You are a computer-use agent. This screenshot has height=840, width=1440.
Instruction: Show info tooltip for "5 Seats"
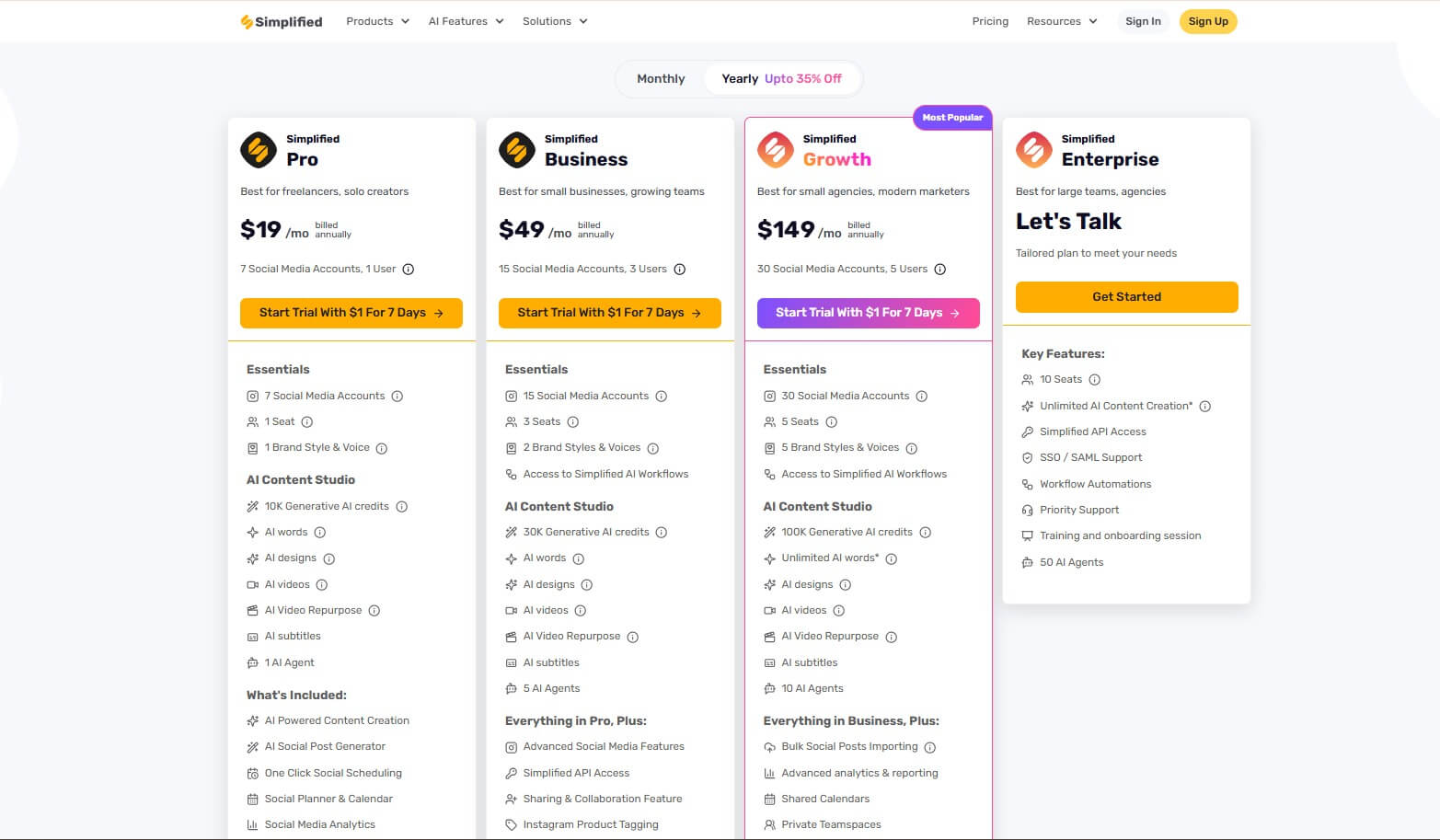pyautogui.click(x=832, y=422)
